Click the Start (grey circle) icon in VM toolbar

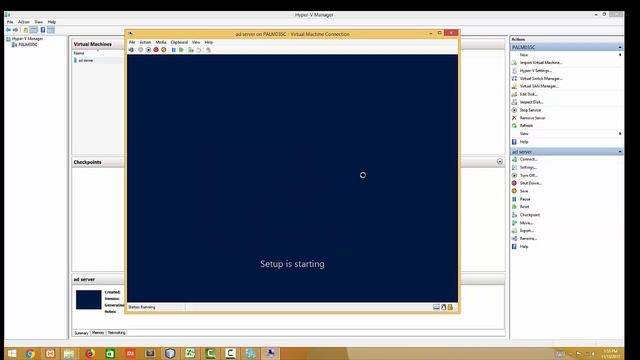[x=140, y=50]
